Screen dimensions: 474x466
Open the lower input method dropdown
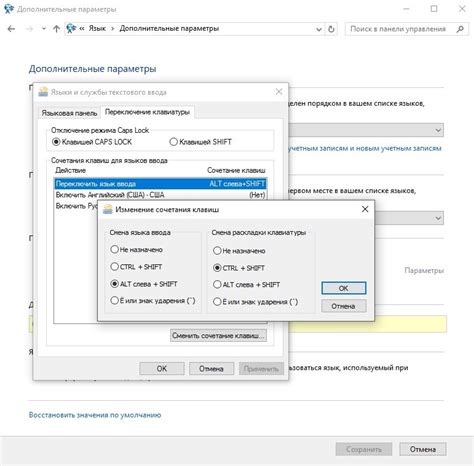click(x=438, y=218)
